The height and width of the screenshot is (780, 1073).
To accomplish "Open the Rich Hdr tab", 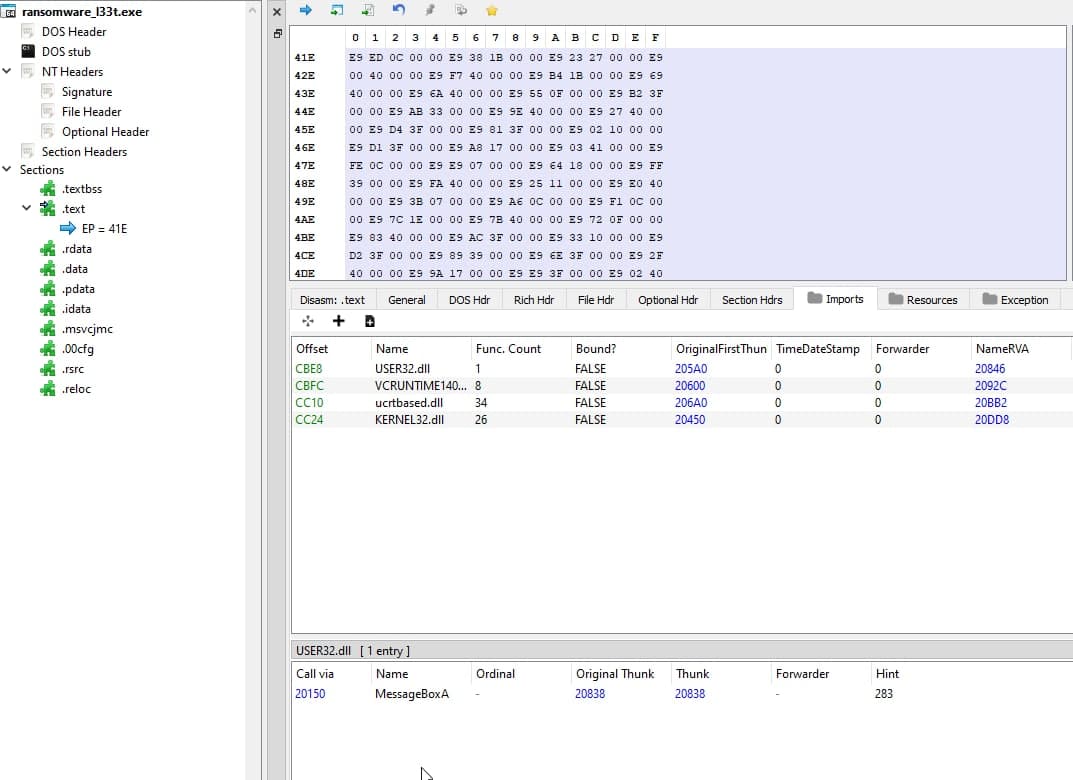I will (533, 299).
